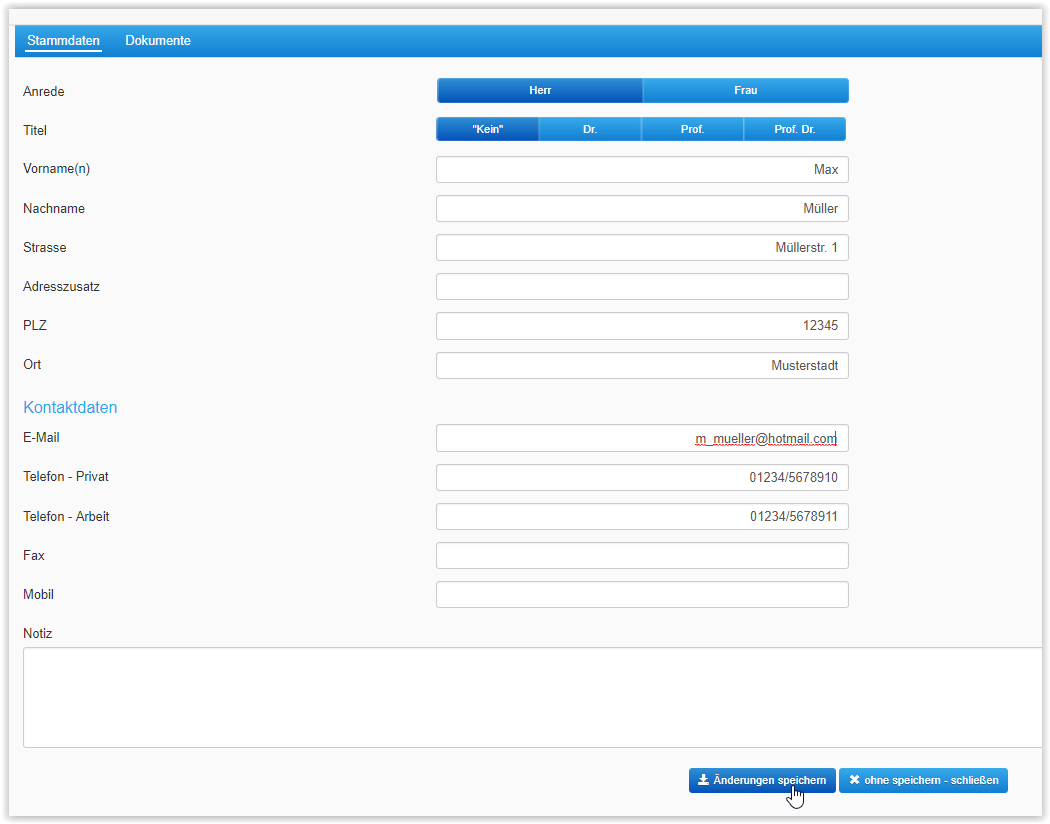The width and height of the screenshot is (1050, 824).
Task: Select Herr as Anrede
Action: [x=540, y=91]
